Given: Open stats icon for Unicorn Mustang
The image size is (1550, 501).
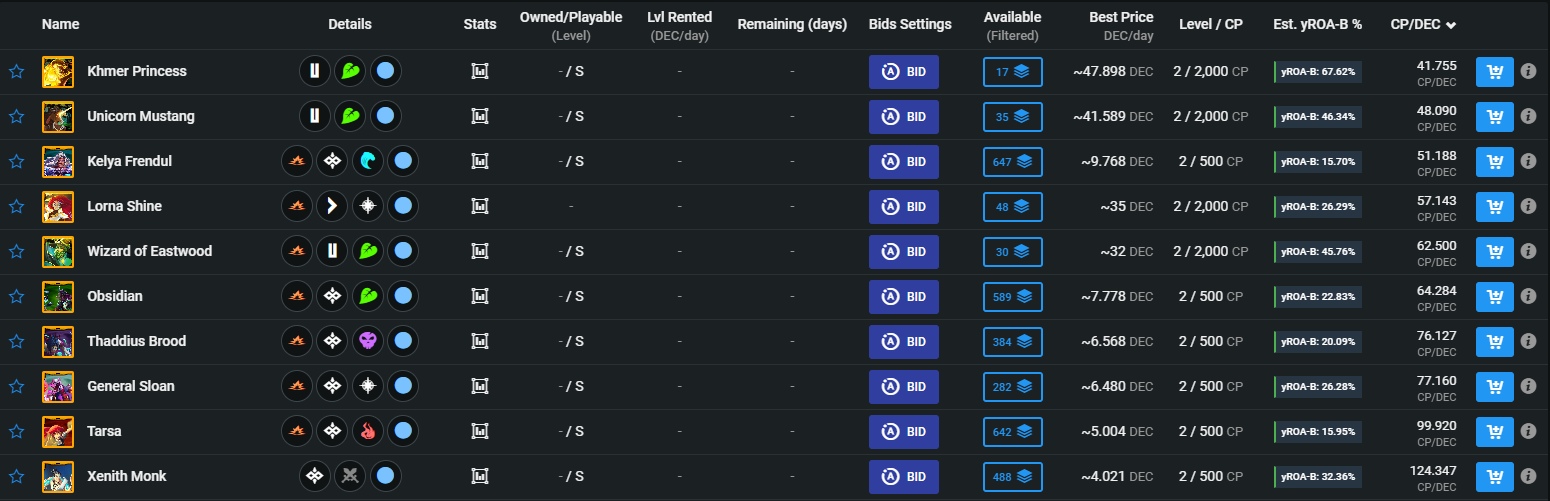Looking at the screenshot, I should click(x=480, y=117).
